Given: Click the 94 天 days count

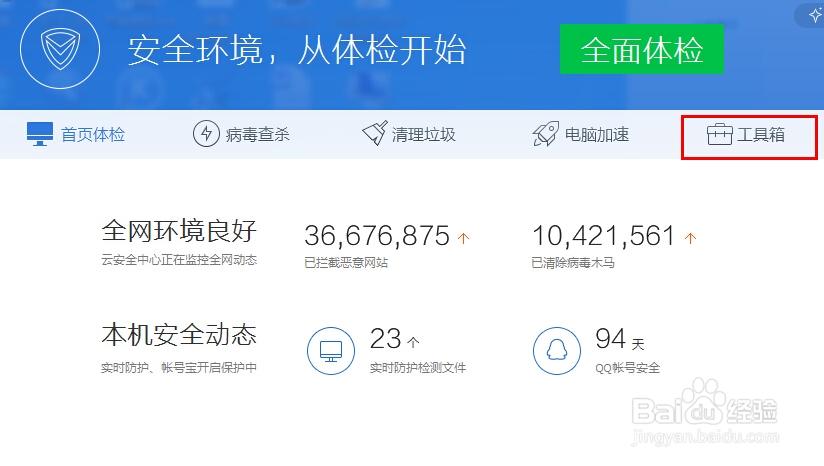Looking at the screenshot, I should 620,339.
